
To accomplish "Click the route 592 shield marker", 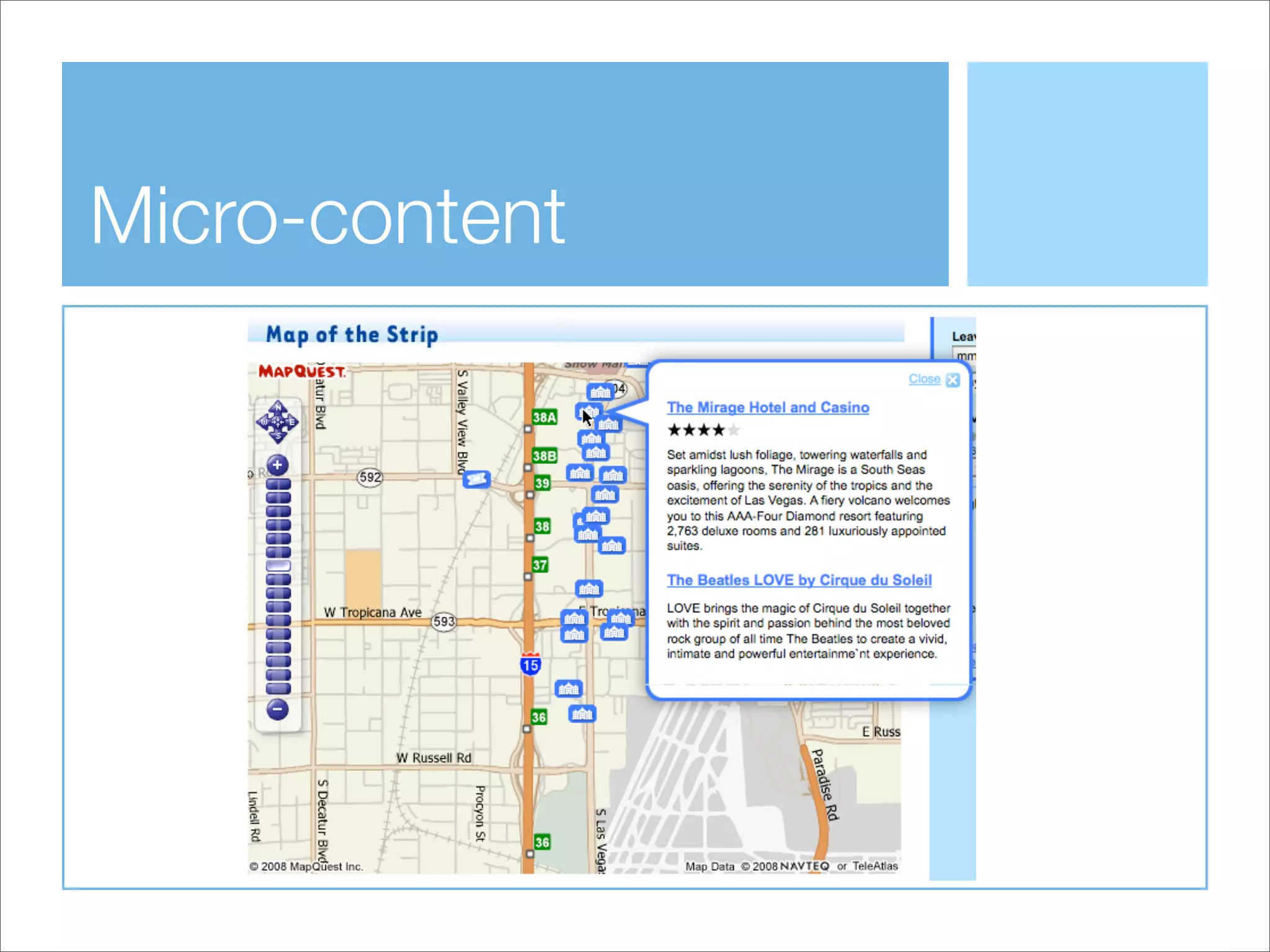I will [370, 477].
